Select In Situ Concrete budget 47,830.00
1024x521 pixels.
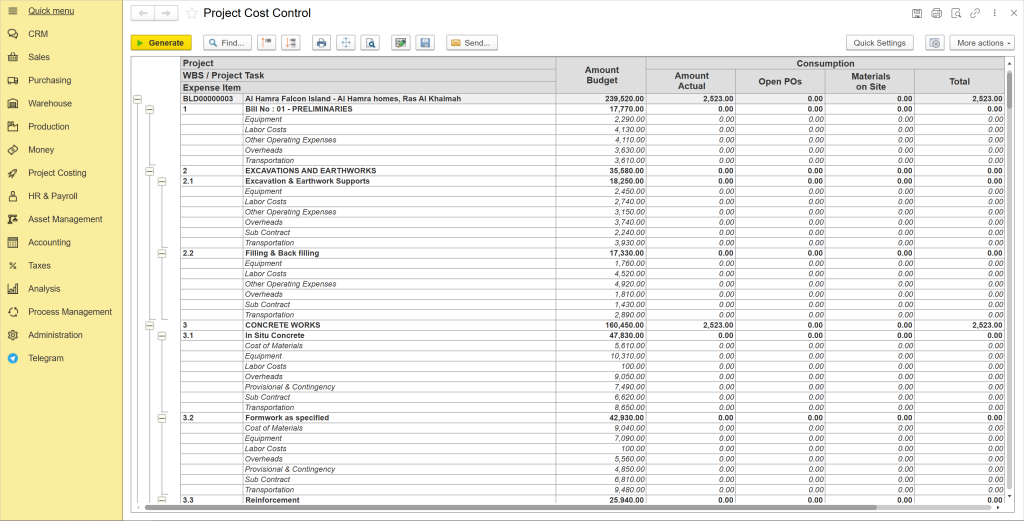point(601,336)
